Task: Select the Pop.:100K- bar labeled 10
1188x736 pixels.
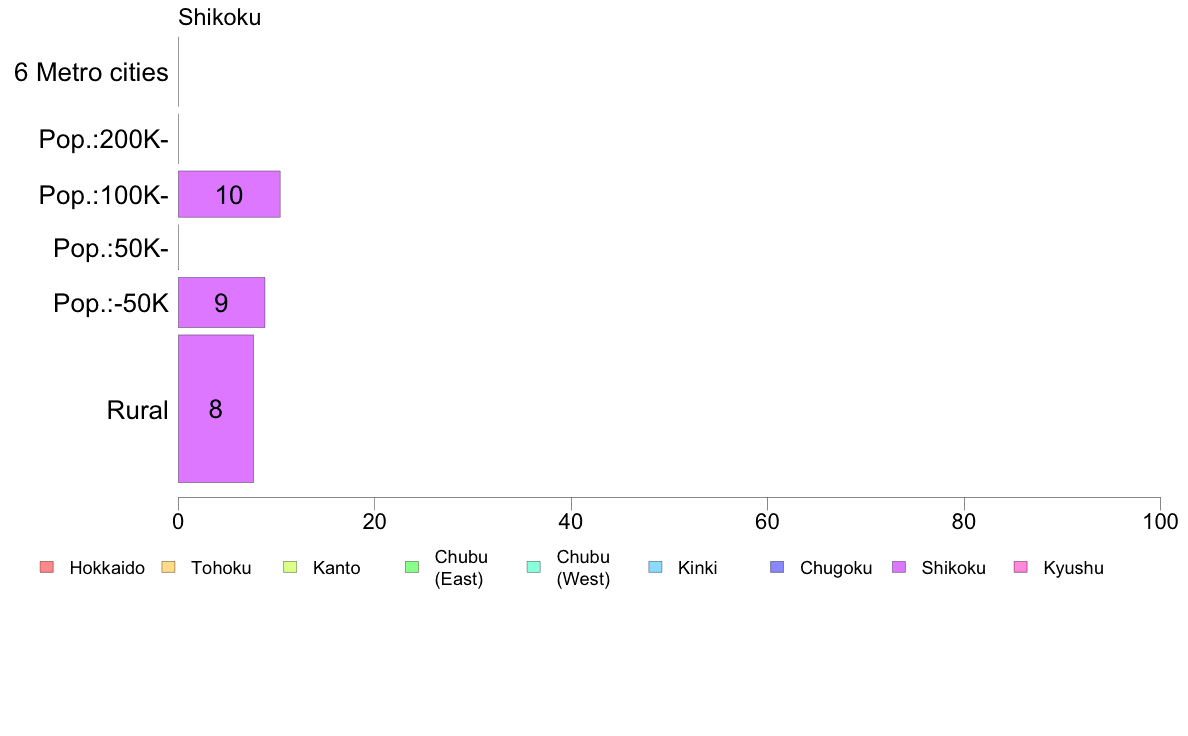Action: coord(229,194)
